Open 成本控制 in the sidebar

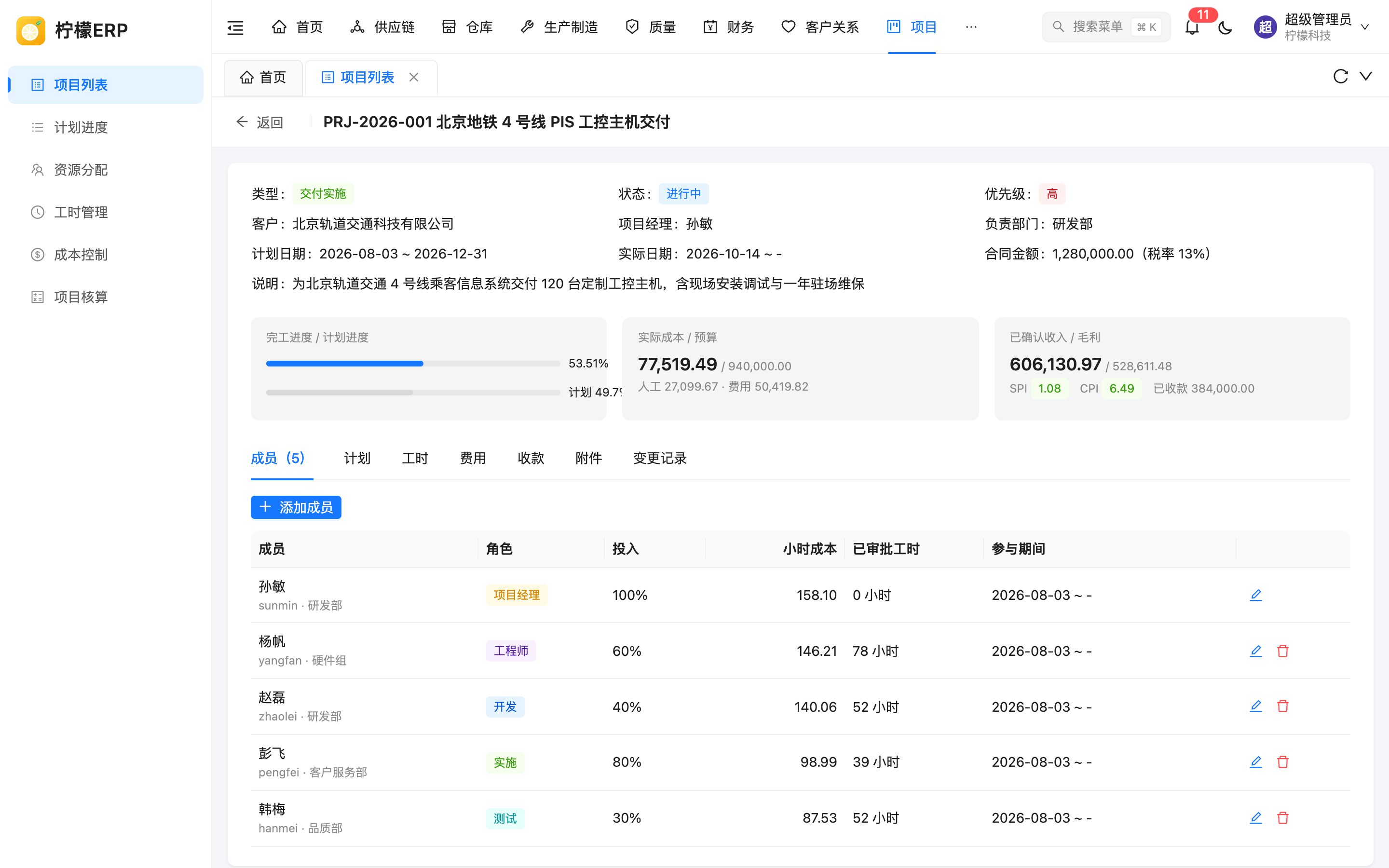[x=106, y=255]
